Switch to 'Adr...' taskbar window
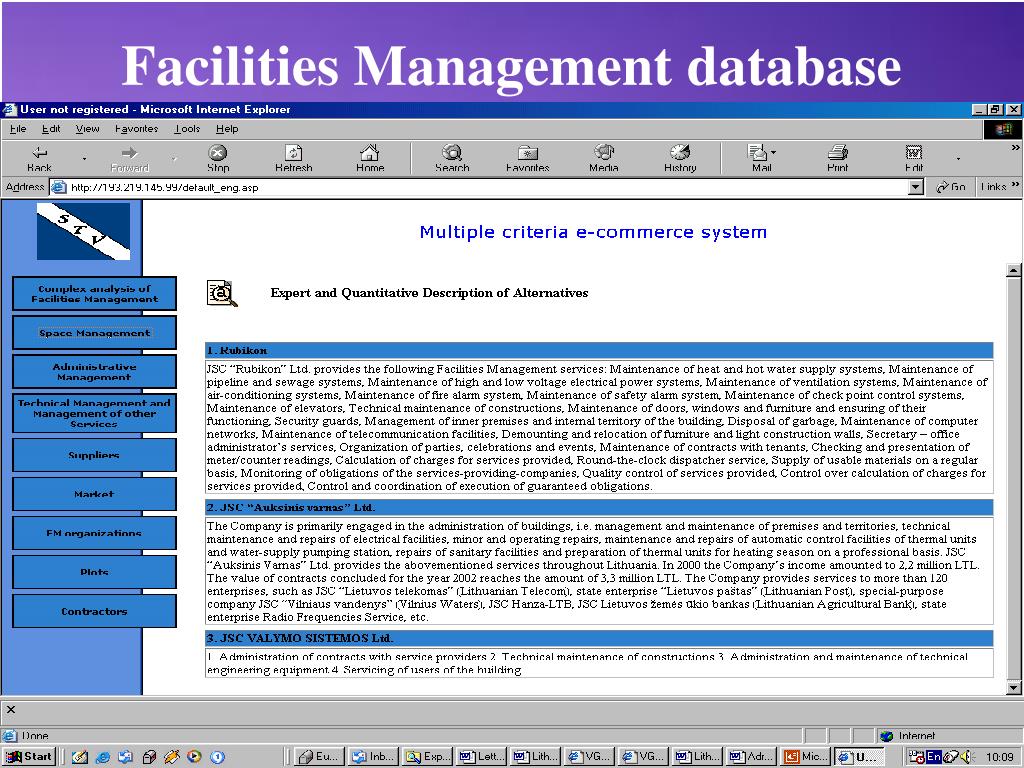Screen dimensions: 1024x768 [752, 756]
